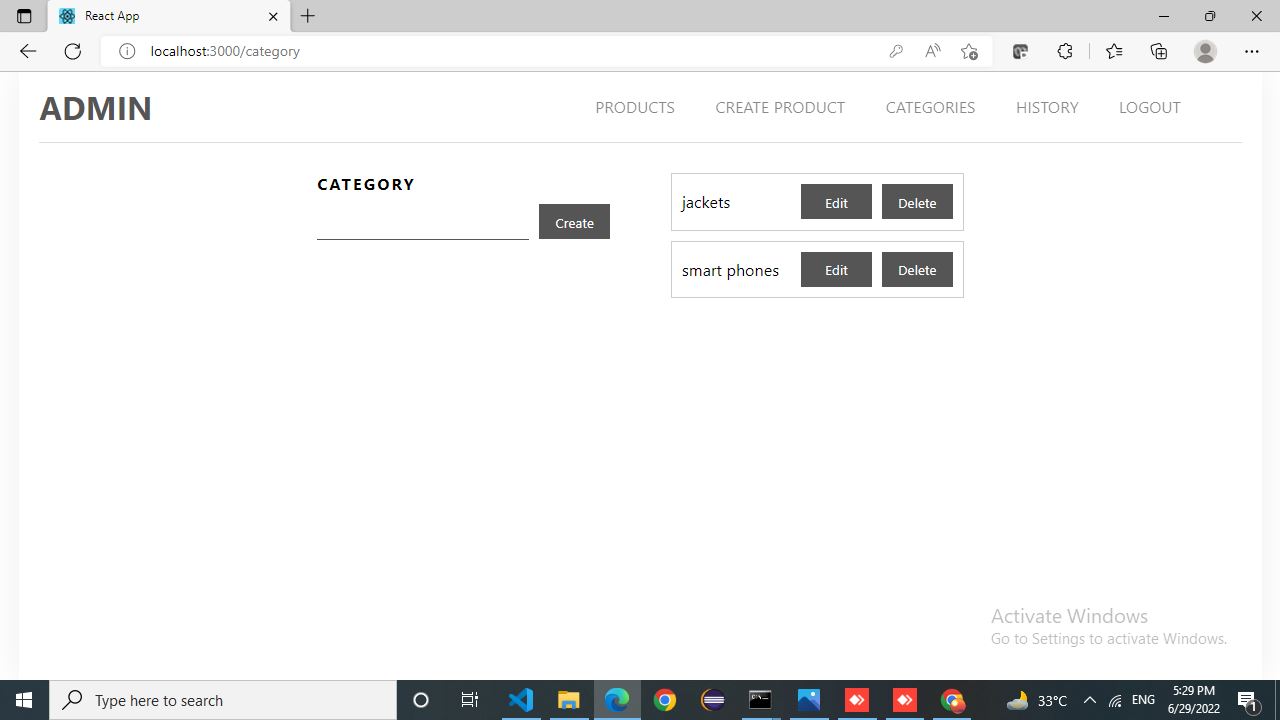This screenshot has width=1280, height=720.
Task: Go back using the browser back arrow
Action: 27,51
